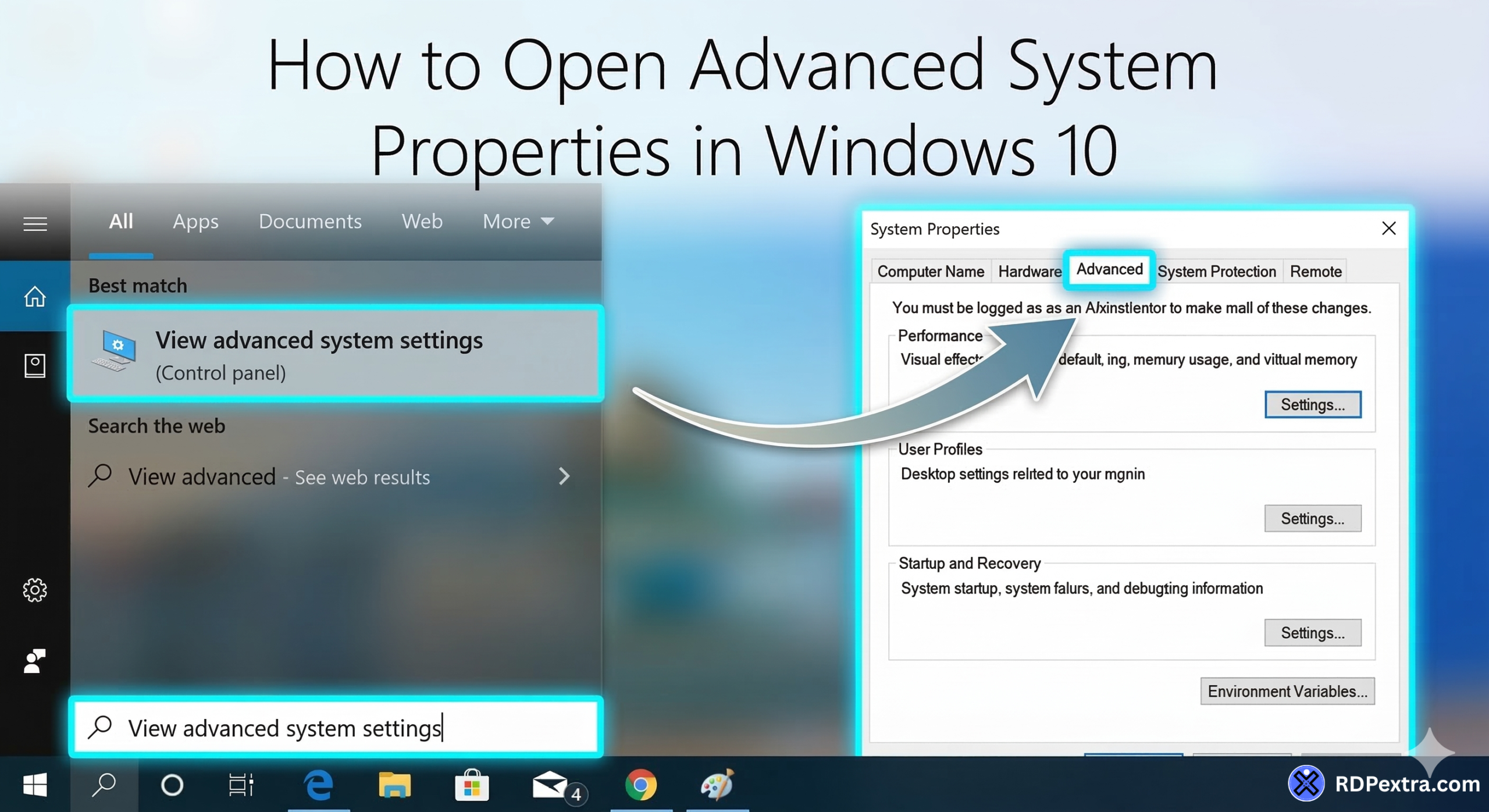Expand the See web results arrow
This screenshot has width=1489, height=812.
(563, 476)
